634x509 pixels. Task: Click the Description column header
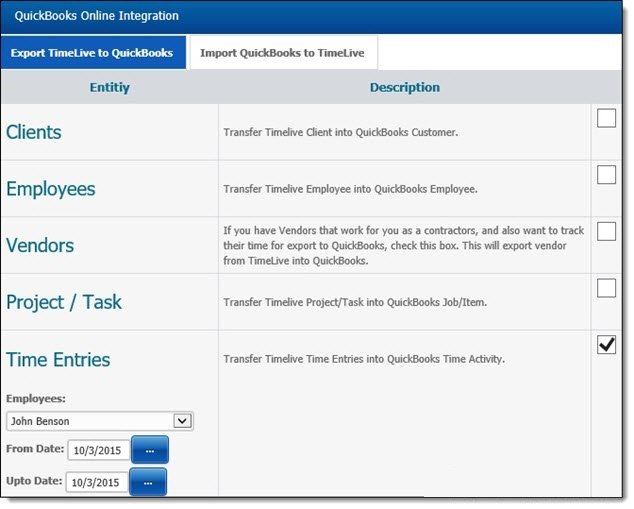tap(405, 87)
